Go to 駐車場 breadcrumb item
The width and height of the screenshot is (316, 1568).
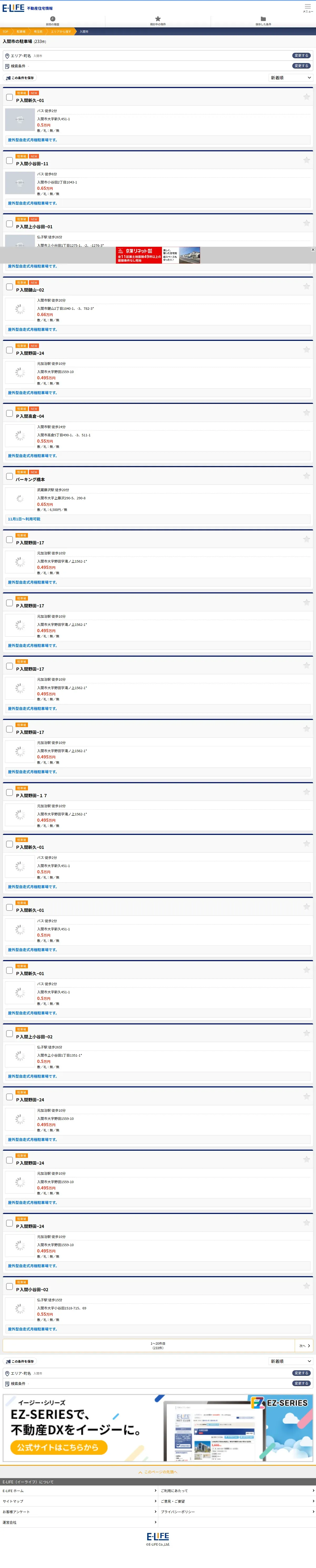(x=21, y=32)
